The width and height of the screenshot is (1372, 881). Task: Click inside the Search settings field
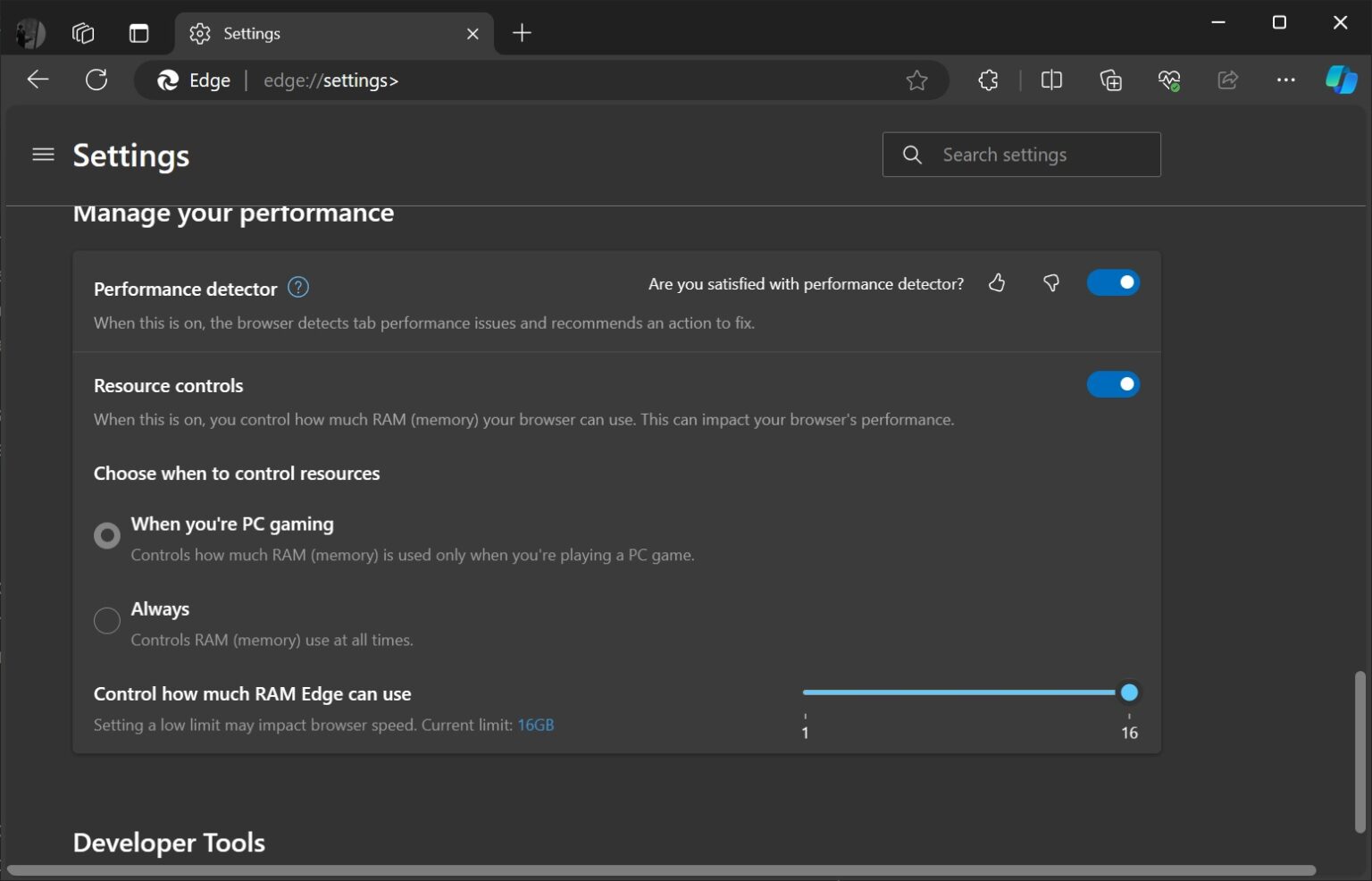(x=1022, y=154)
